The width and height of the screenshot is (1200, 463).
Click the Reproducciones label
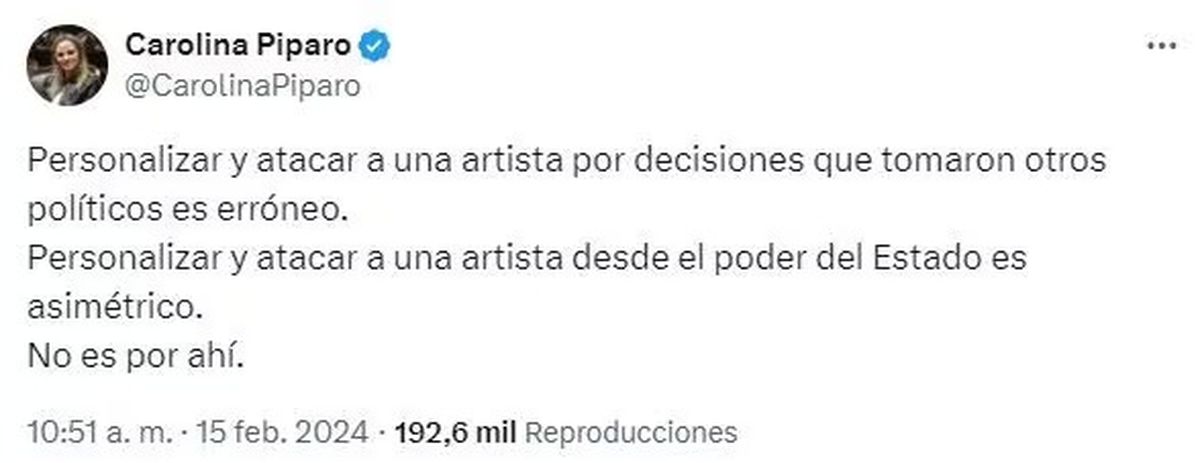coord(630,432)
